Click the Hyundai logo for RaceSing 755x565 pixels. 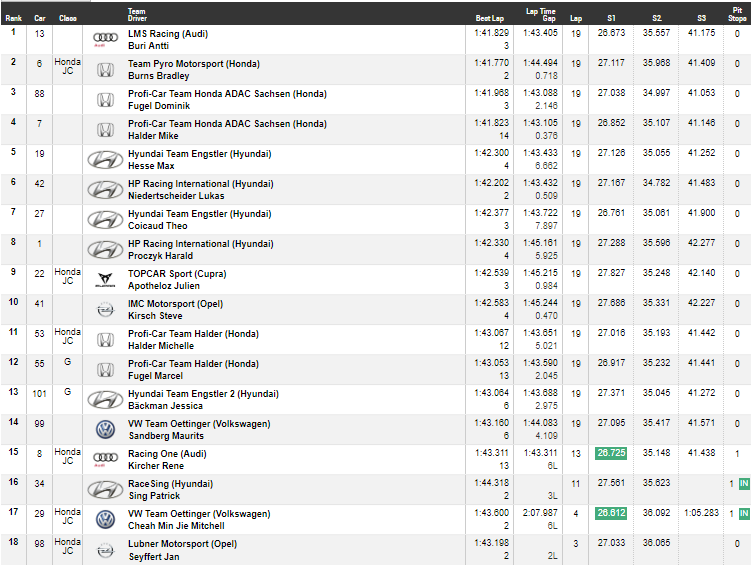pyautogui.click(x=105, y=490)
